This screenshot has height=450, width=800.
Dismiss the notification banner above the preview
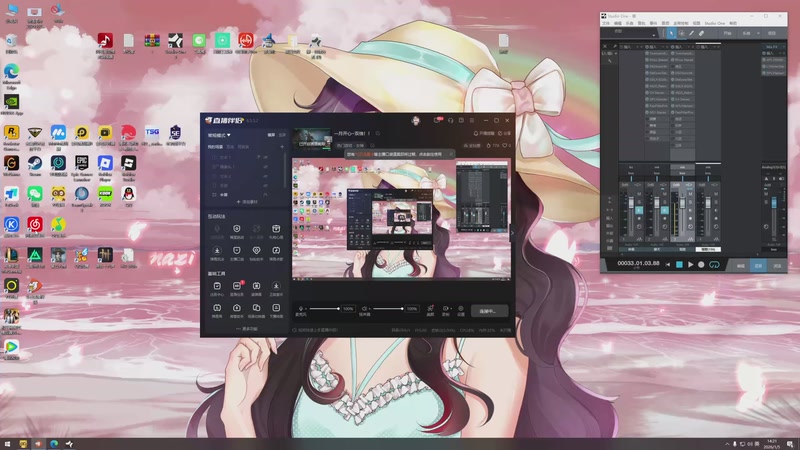click(451, 154)
